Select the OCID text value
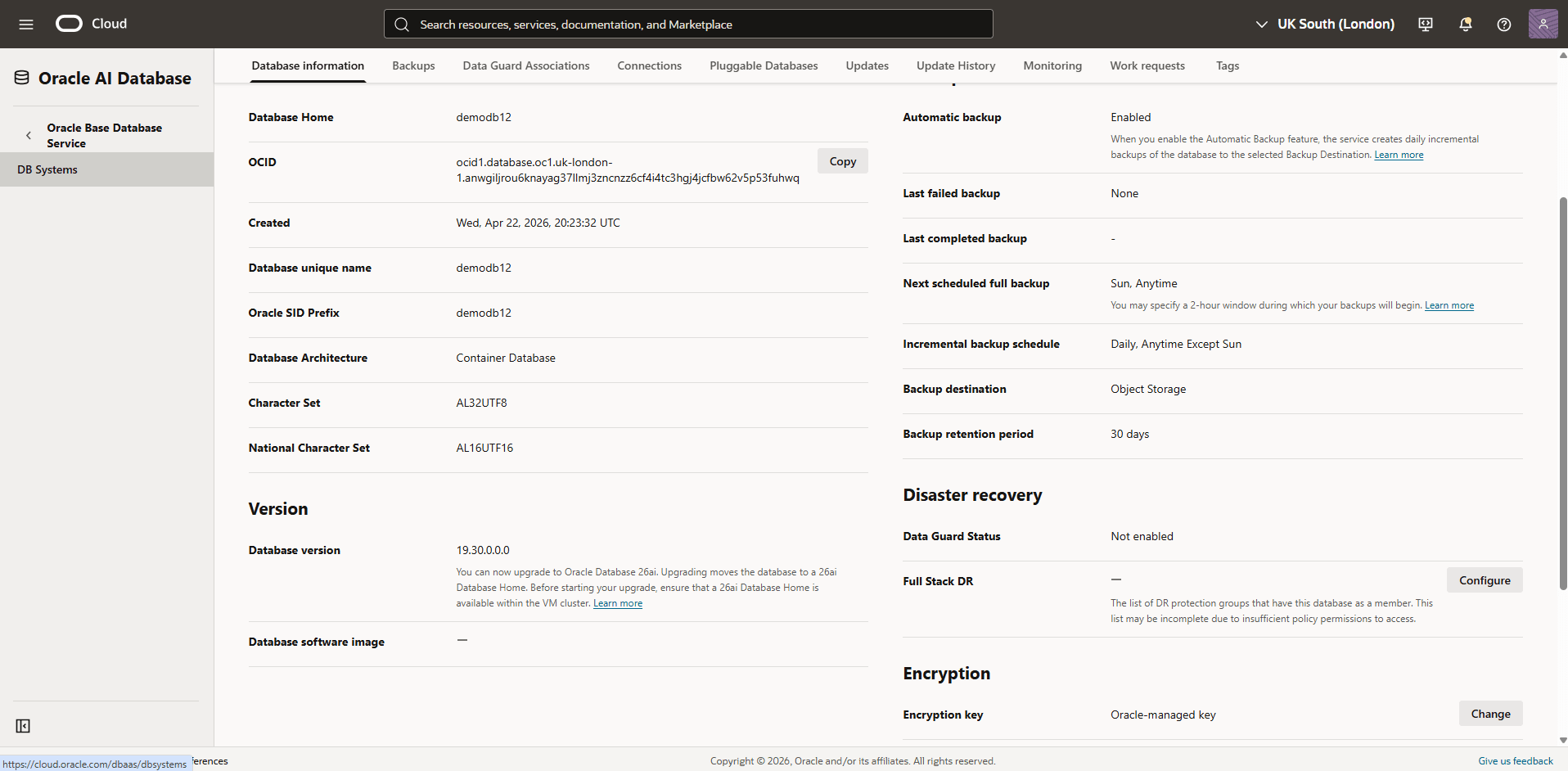Screen dimensions: 1568x771 [x=628, y=169]
